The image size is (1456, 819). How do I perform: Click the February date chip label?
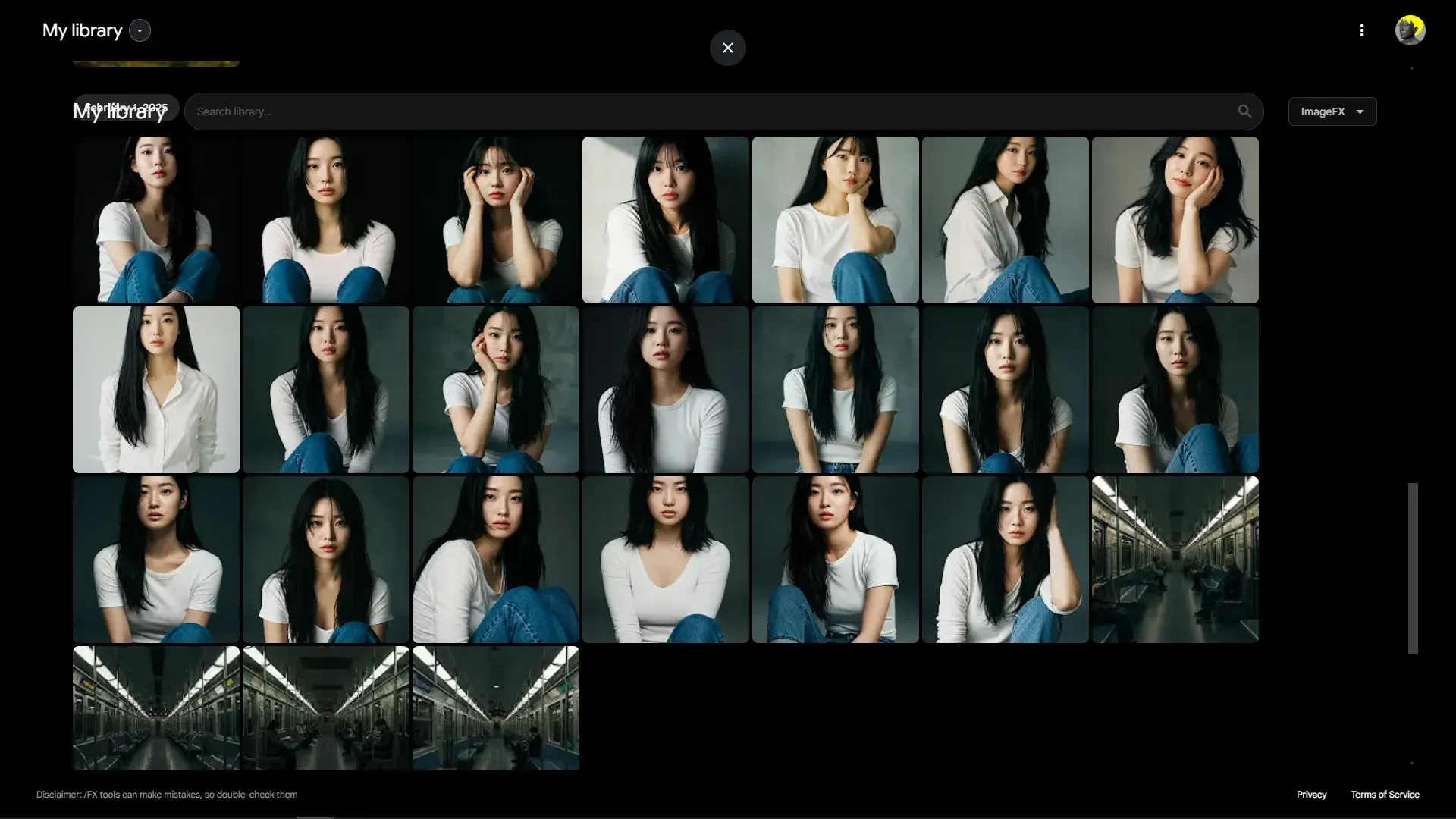click(126, 108)
